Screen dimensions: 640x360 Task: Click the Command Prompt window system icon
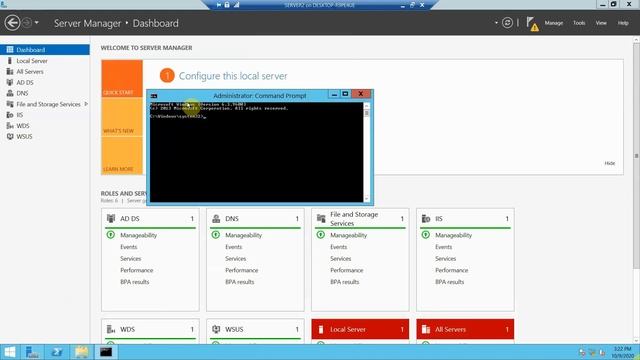(x=154, y=96)
